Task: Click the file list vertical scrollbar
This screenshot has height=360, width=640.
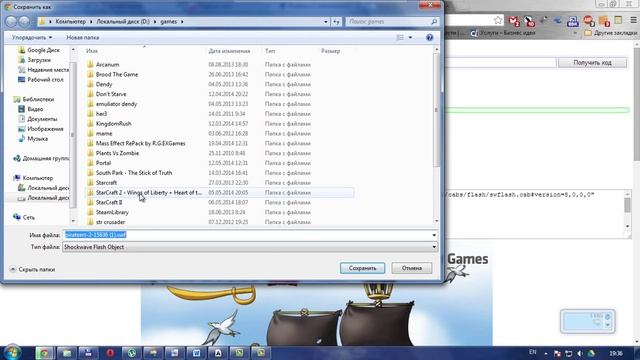Action: 436,110
